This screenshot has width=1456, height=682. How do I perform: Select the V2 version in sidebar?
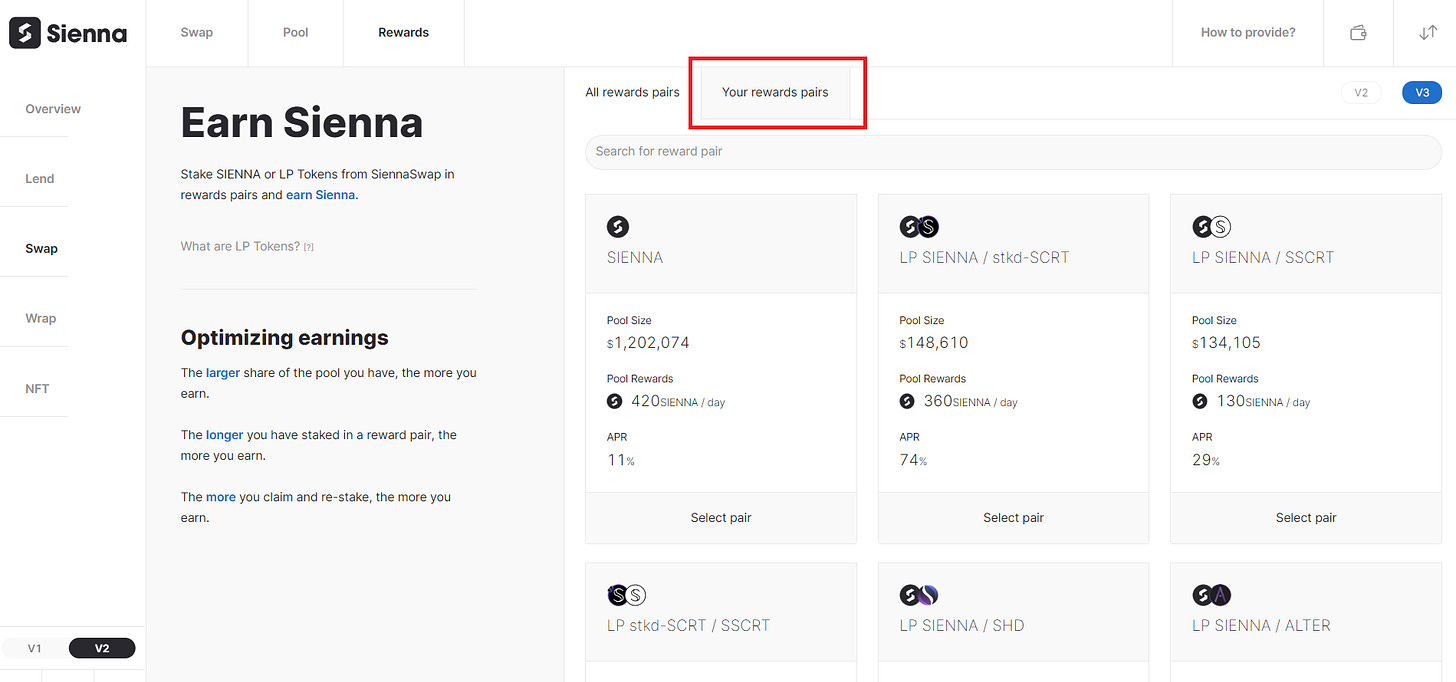click(102, 648)
